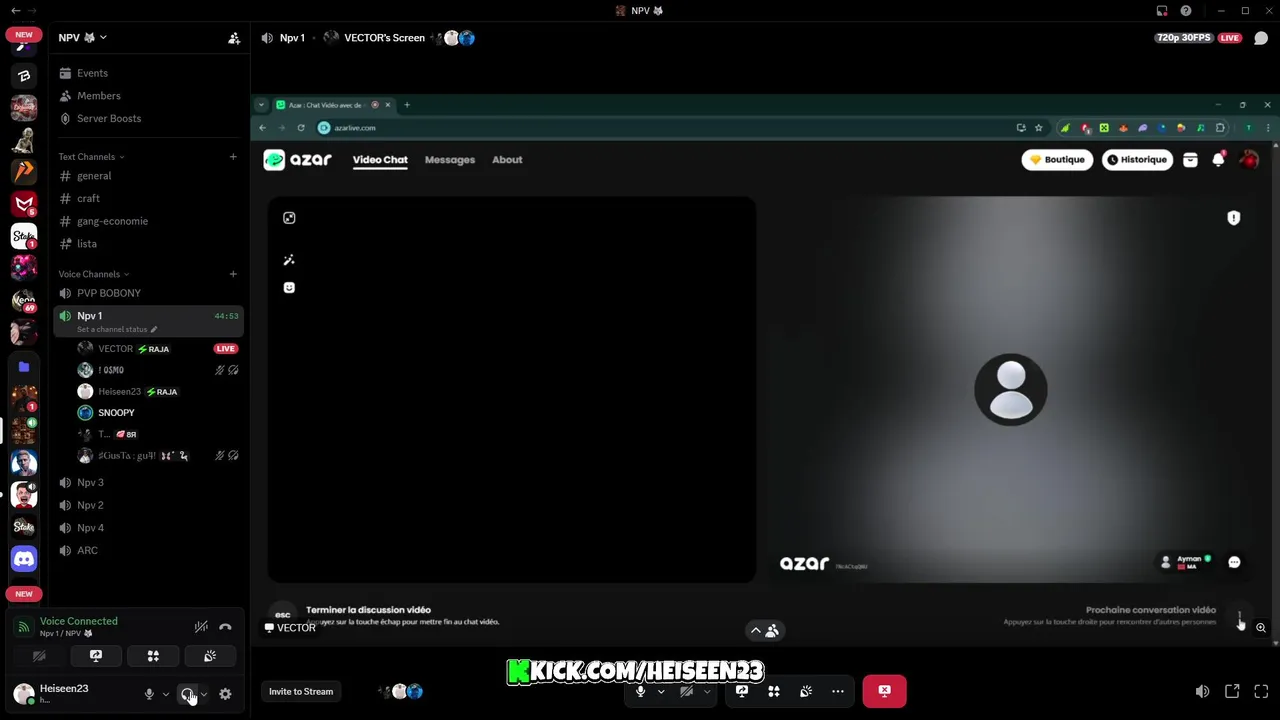This screenshot has width=1280, height=720.
Task: Open chat bubble icon at top right
Action: click(1261, 38)
